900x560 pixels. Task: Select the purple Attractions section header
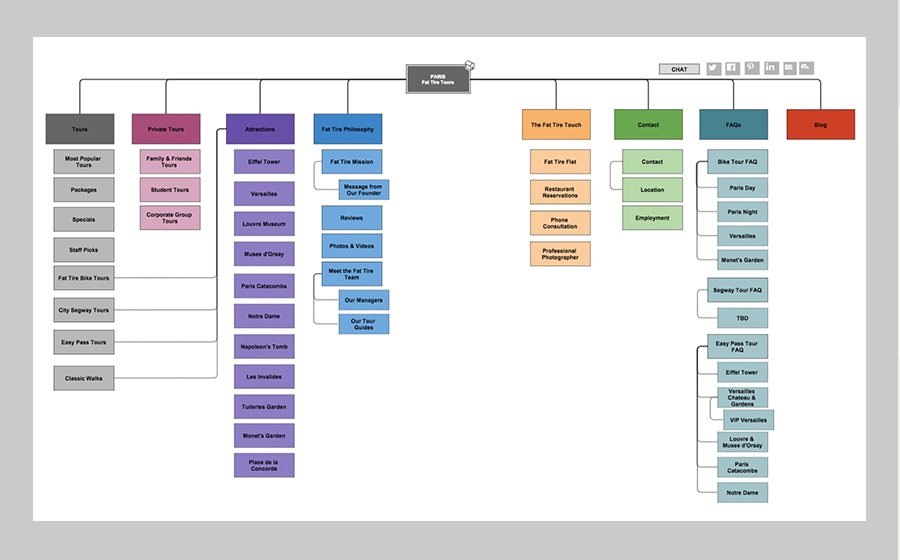coord(260,129)
